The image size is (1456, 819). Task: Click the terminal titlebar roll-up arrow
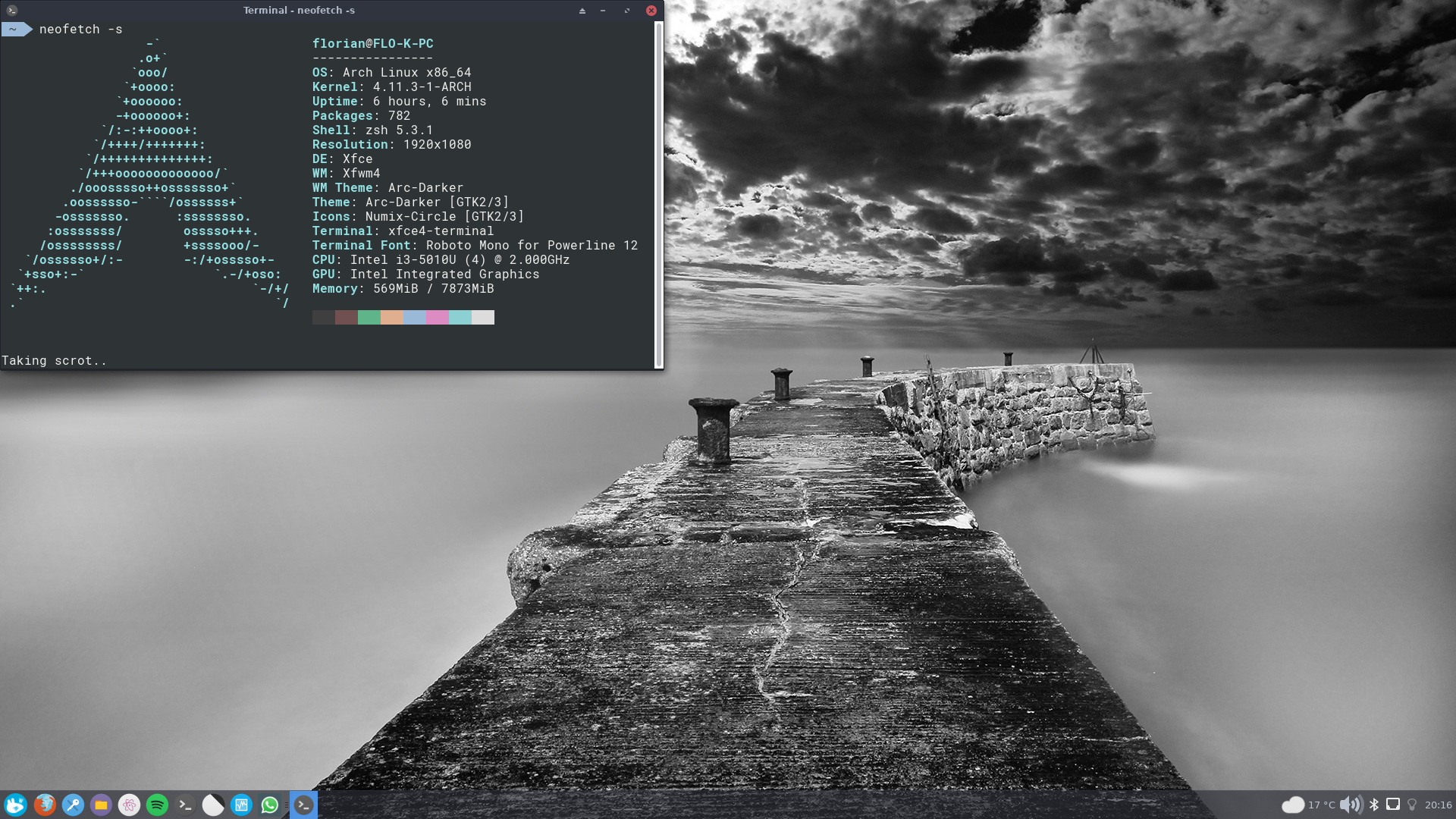tap(582, 11)
